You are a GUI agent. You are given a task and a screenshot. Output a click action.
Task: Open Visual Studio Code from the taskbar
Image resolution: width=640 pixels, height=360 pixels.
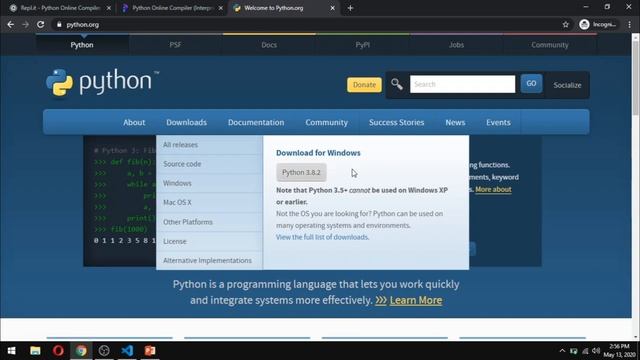(x=127, y=351)
